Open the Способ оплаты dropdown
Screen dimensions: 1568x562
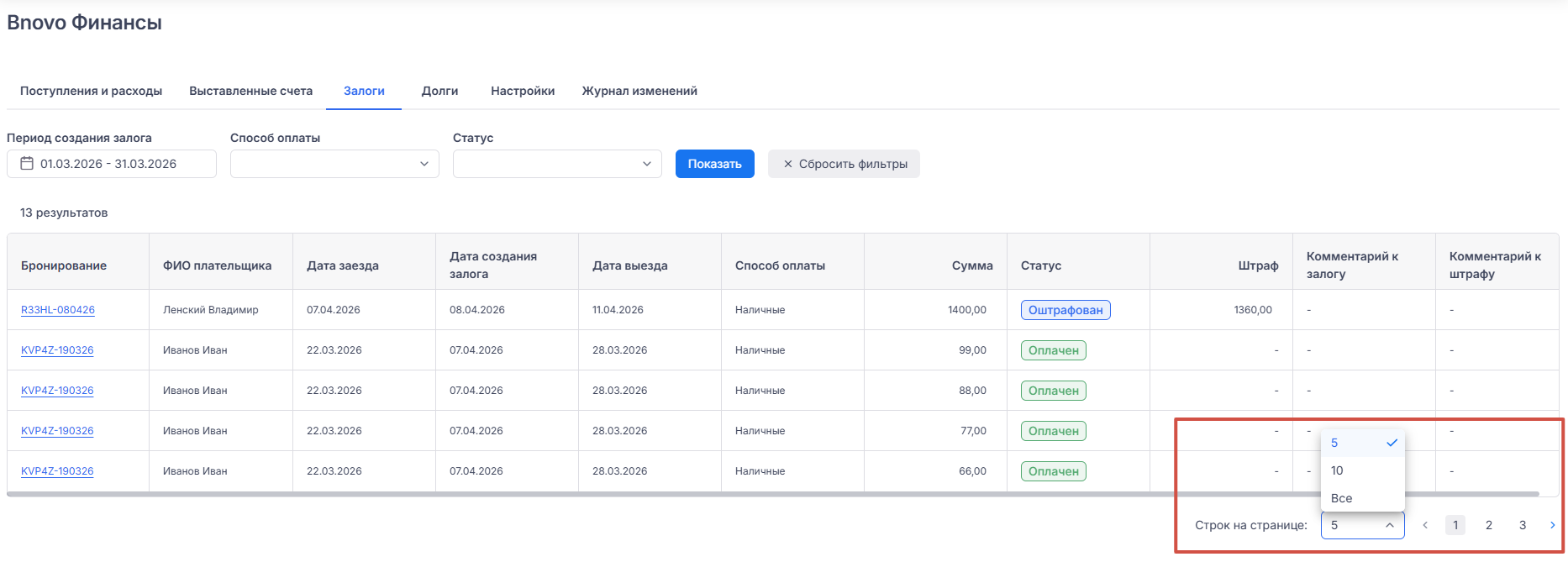pos(334,164)
